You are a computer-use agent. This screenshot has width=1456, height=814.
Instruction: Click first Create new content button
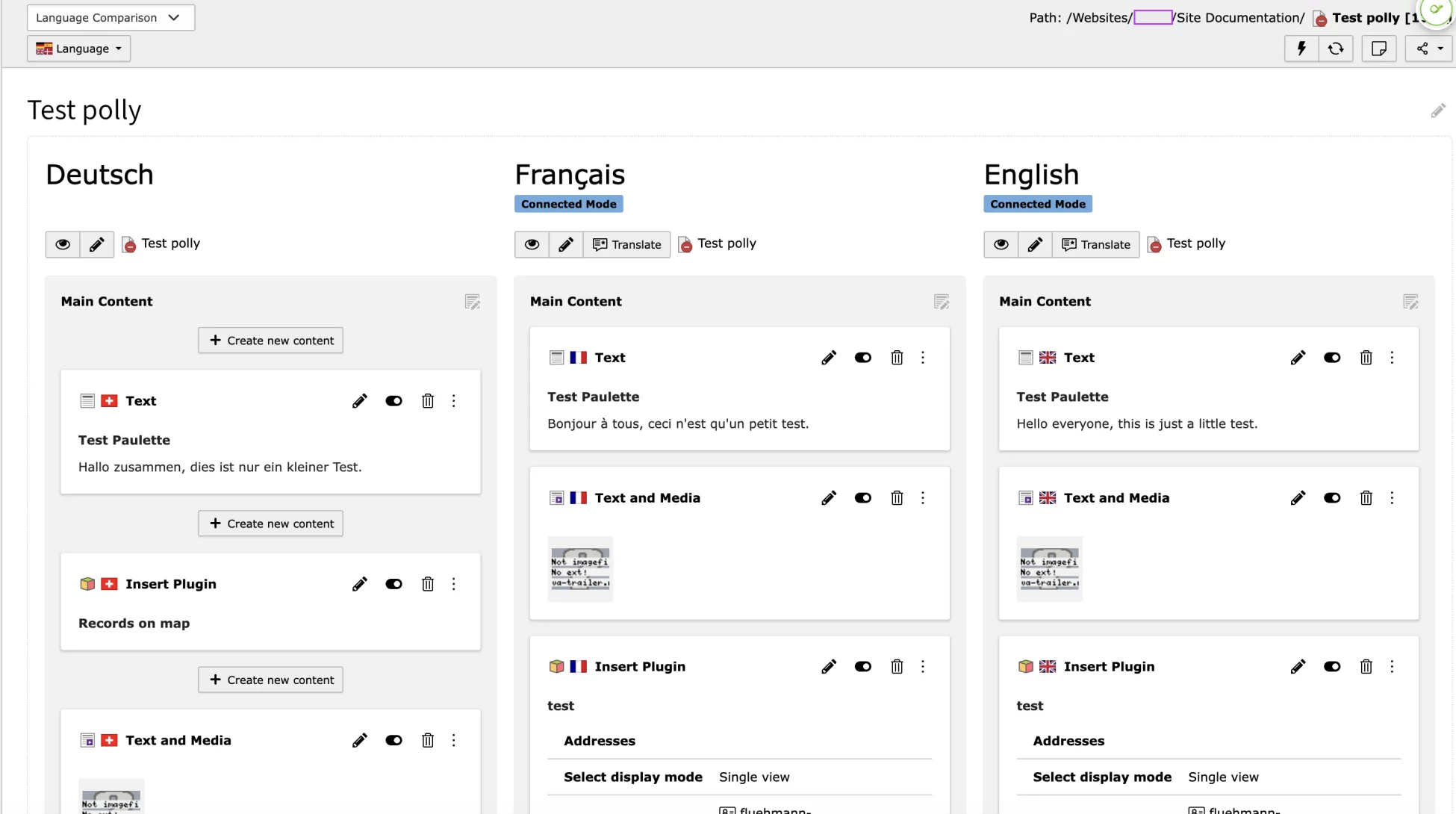(270, 341)
